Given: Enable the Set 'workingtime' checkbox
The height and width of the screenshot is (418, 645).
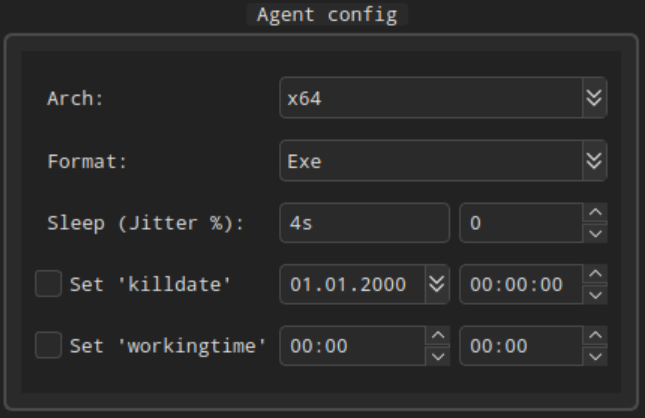Looking at the screenshot, I should [x=49, y=345].
